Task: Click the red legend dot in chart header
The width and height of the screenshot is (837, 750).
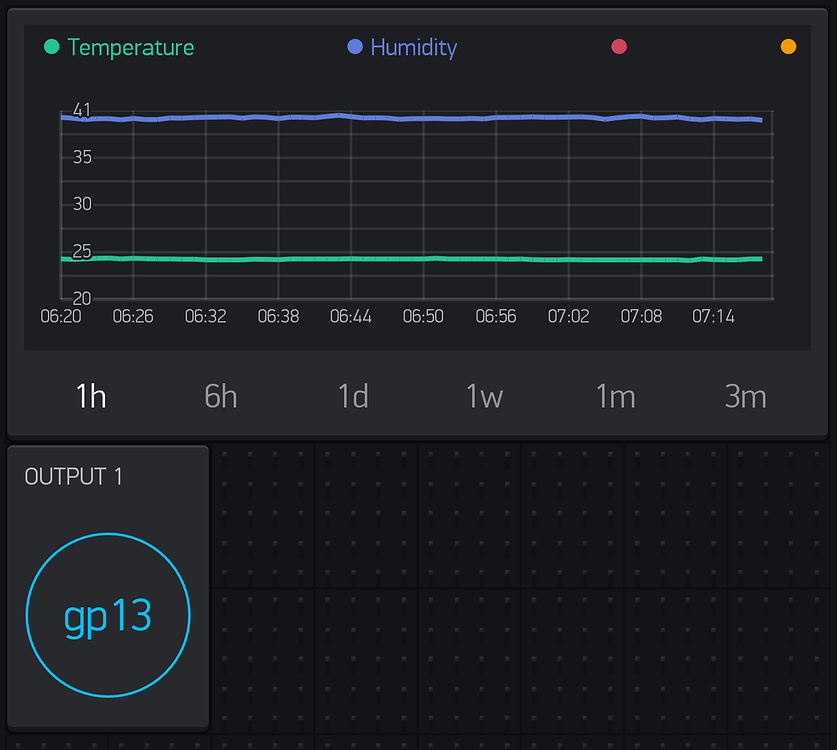Action: tap(619, 46)
